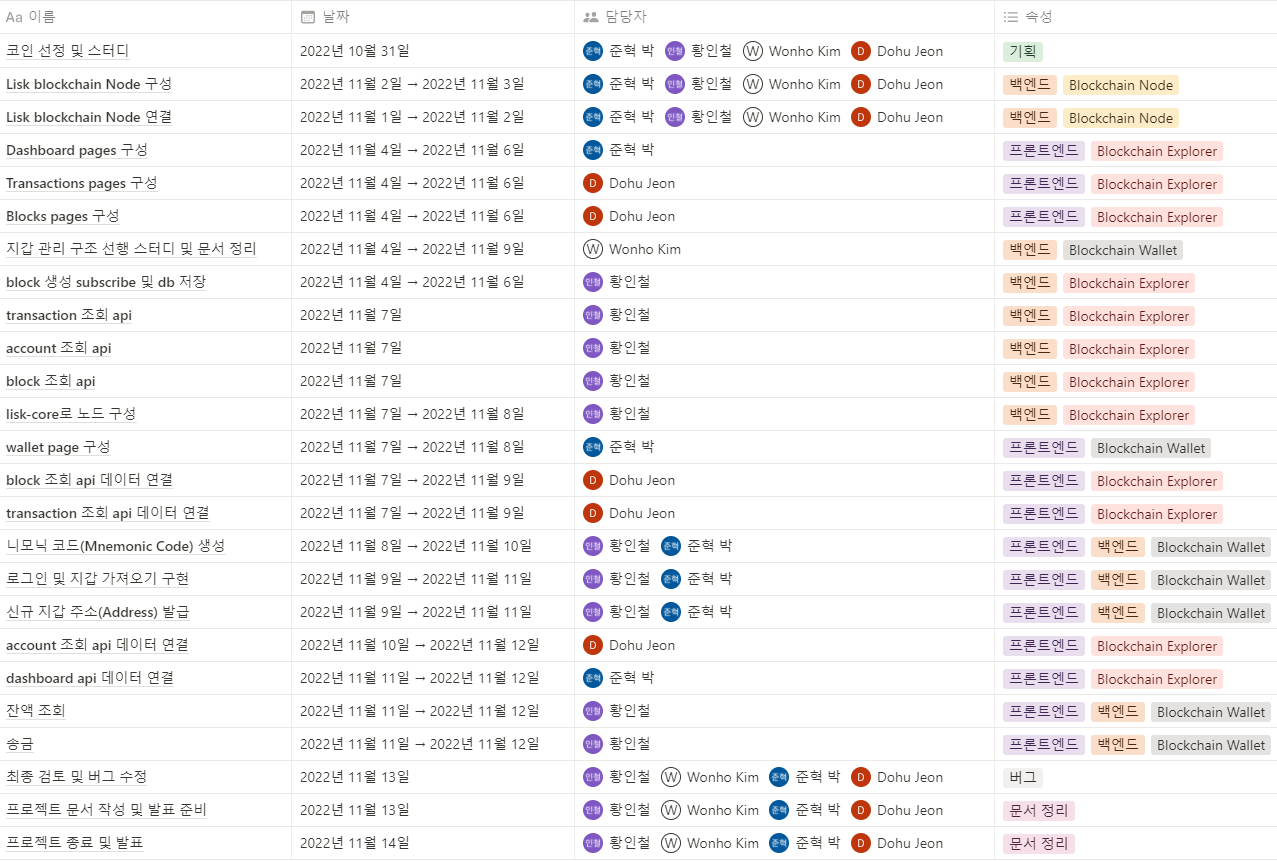The width and height of the screenshot is (1277, 861).
Task: Click 준혁 박 avatar in 코인 선정 및 스터디 row
Action: coord(593,51)
